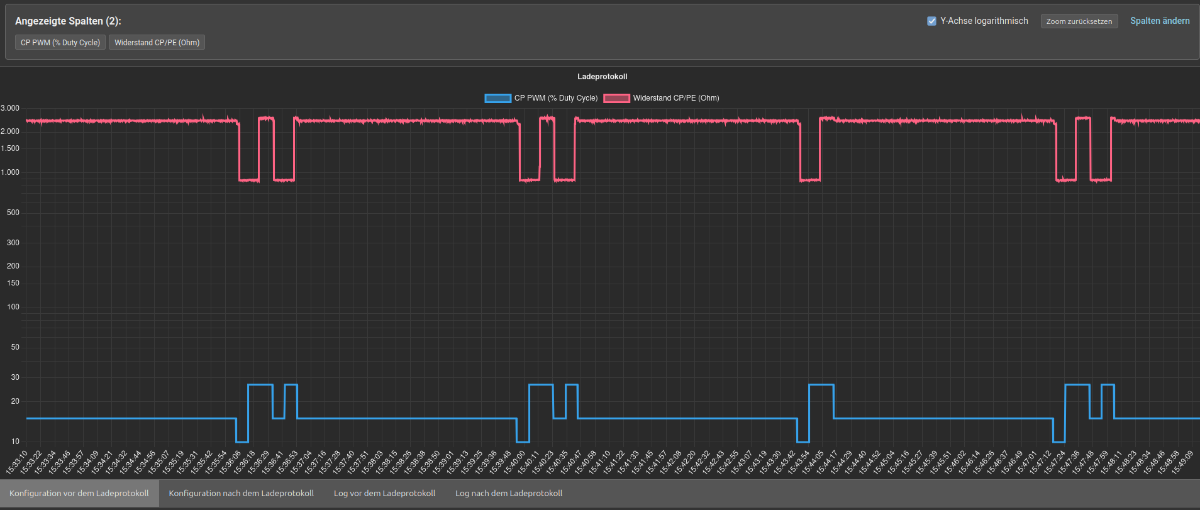Click the 3.000 y-axis tick label
The image size is (1200, 510).
click(10, 108)
